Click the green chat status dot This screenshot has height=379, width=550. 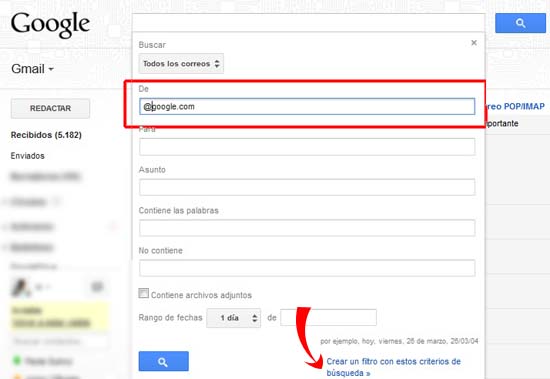click(x=16, y=360)
